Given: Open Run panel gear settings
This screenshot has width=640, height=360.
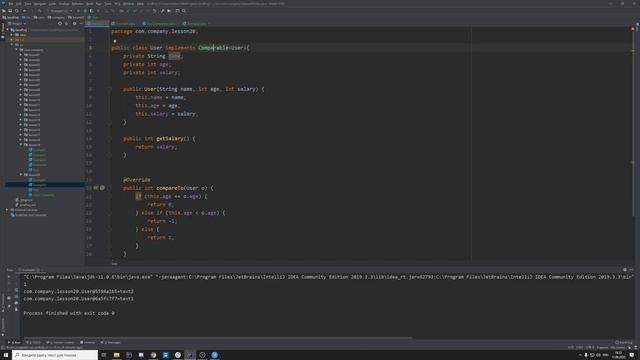Looking at the screenshot, I should pyautogui.click(x=624, y=270).
